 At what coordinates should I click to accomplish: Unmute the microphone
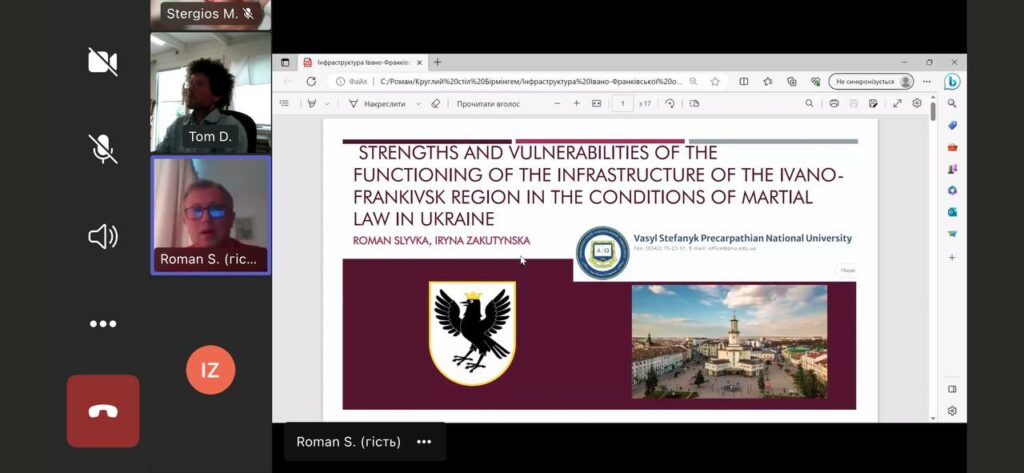[x=102, y=149]
